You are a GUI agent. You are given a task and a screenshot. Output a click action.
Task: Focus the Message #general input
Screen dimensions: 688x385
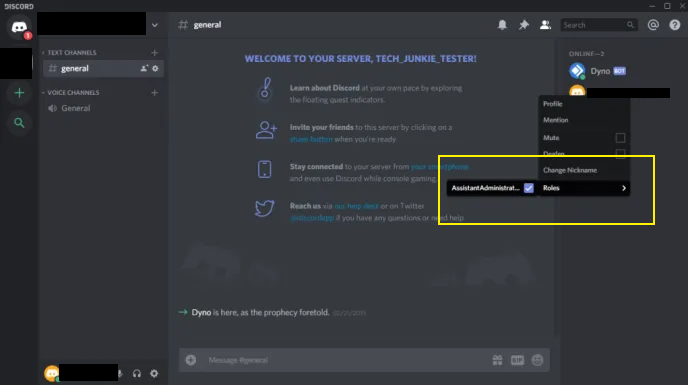pos(347,360)
